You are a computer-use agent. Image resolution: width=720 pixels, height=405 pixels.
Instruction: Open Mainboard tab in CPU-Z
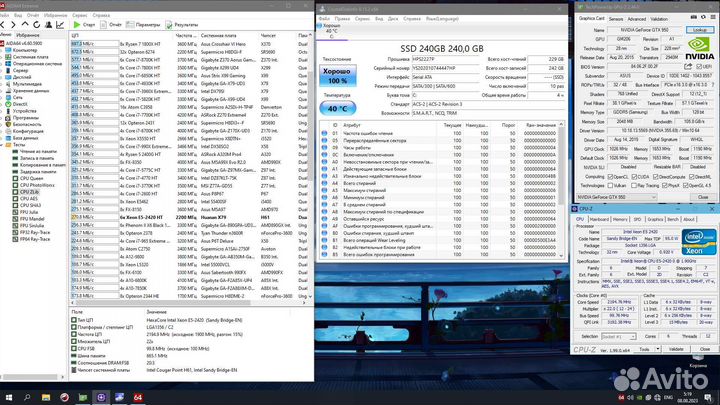tap(599, 219)
